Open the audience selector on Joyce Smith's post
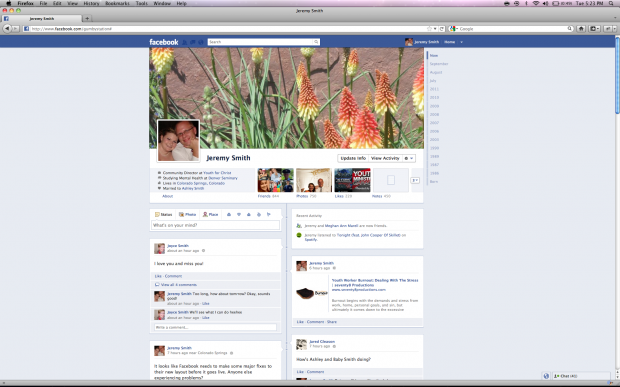The width and height of the screenshot is (620, 387). (204, 251)
